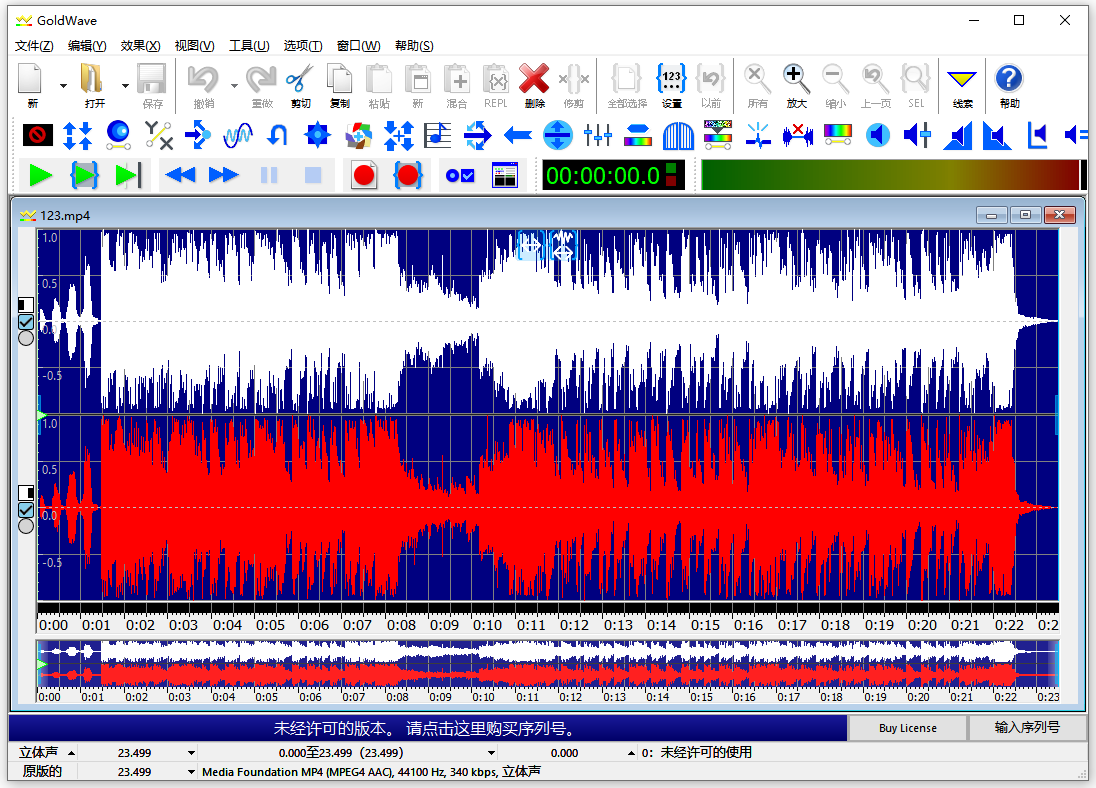Expand the New file dropdown arrow

click(x=64, y=86)
